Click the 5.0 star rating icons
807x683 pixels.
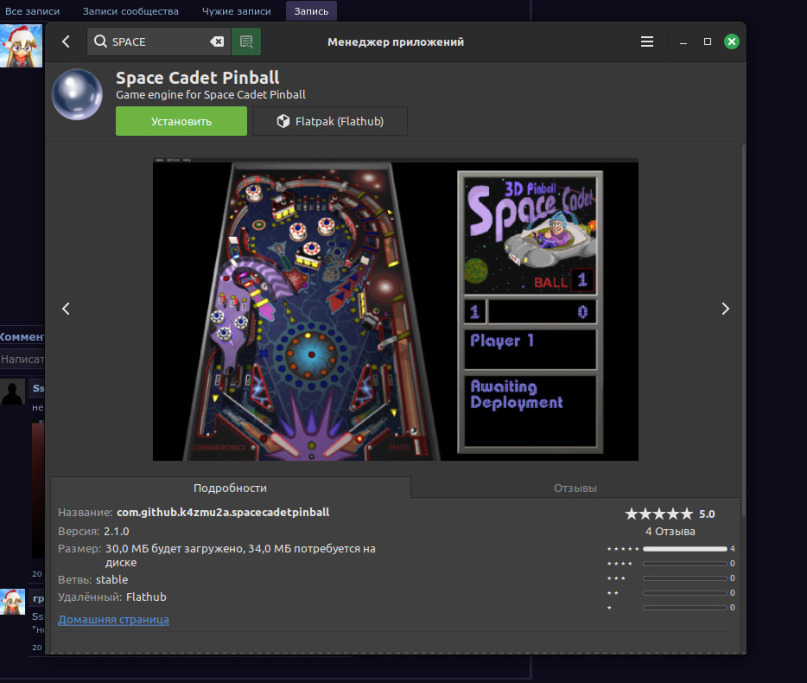pyautogui.click(x=659, y=514)
